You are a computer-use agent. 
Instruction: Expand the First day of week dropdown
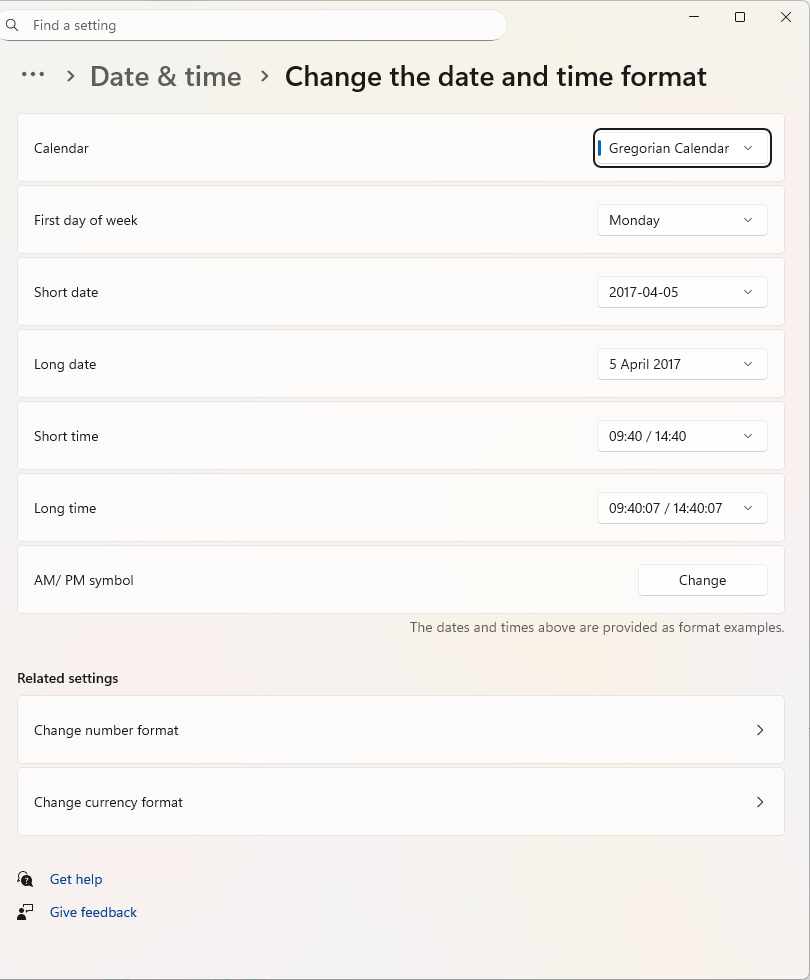click(x=682, y=220)
